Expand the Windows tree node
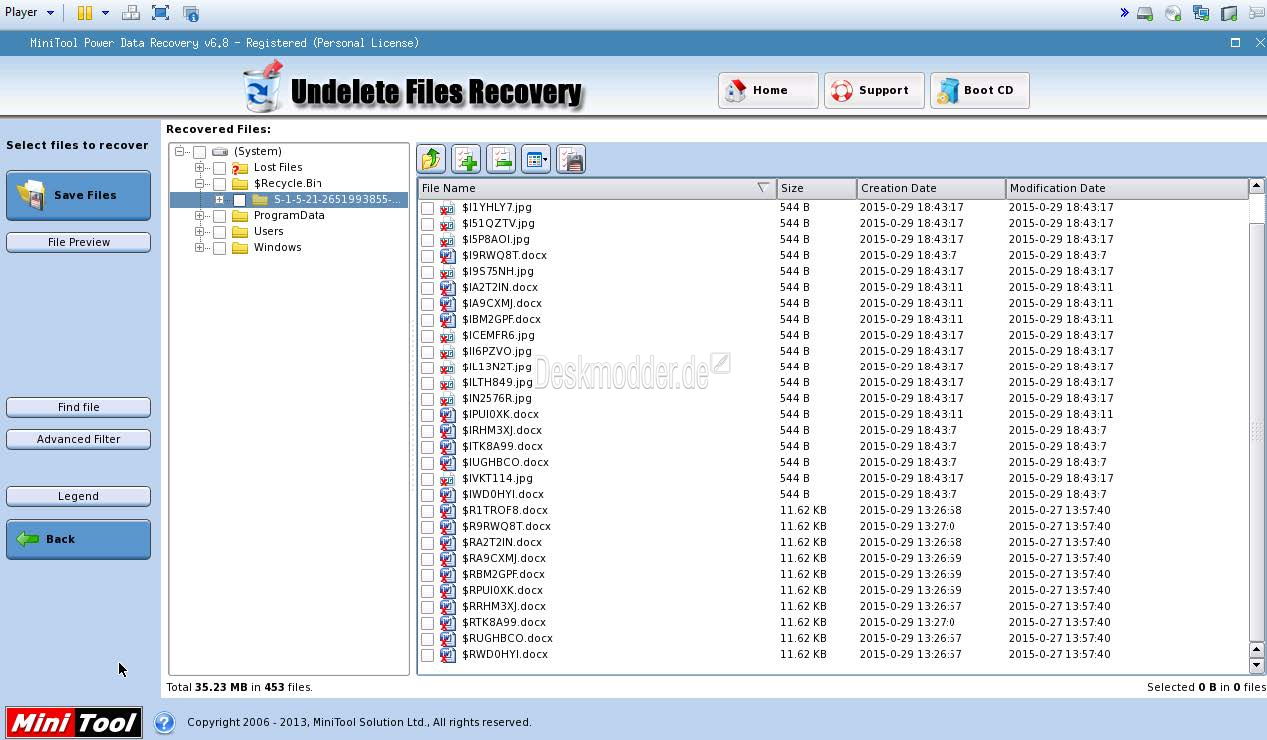1267x740 pixels. (x=200, y=248)
